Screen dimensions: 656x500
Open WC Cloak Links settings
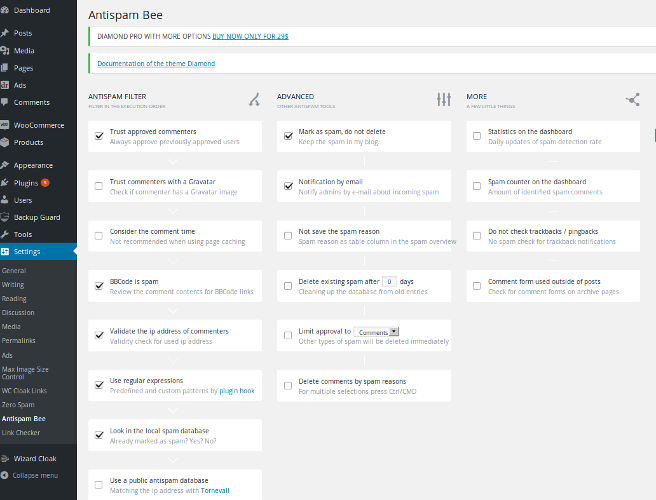click(24, 391)
